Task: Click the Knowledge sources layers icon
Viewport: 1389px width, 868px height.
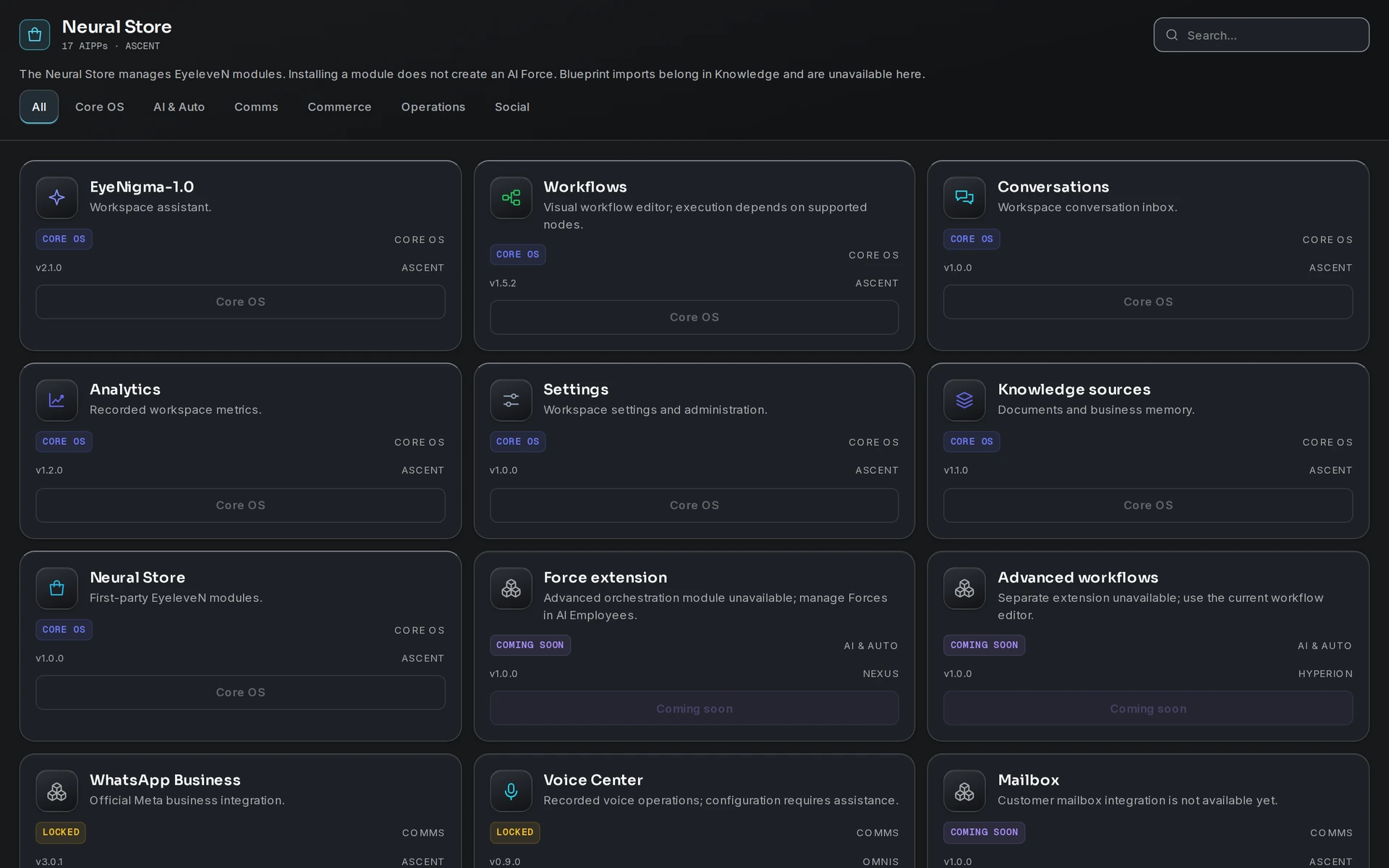Action: coord(964,400)
